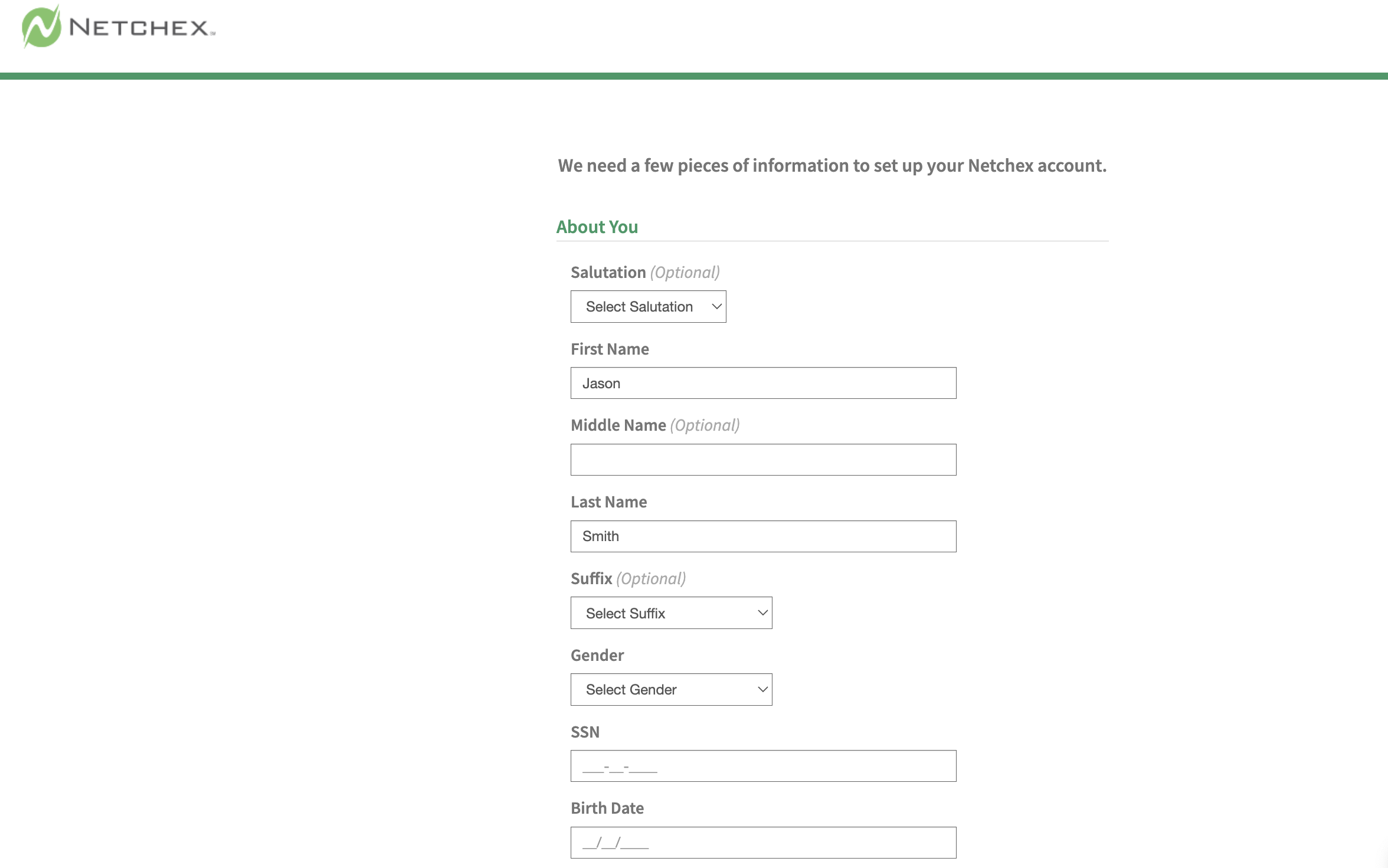
Task: Click the First Name label
Action: pyautogui.click(x=610, y=349)
